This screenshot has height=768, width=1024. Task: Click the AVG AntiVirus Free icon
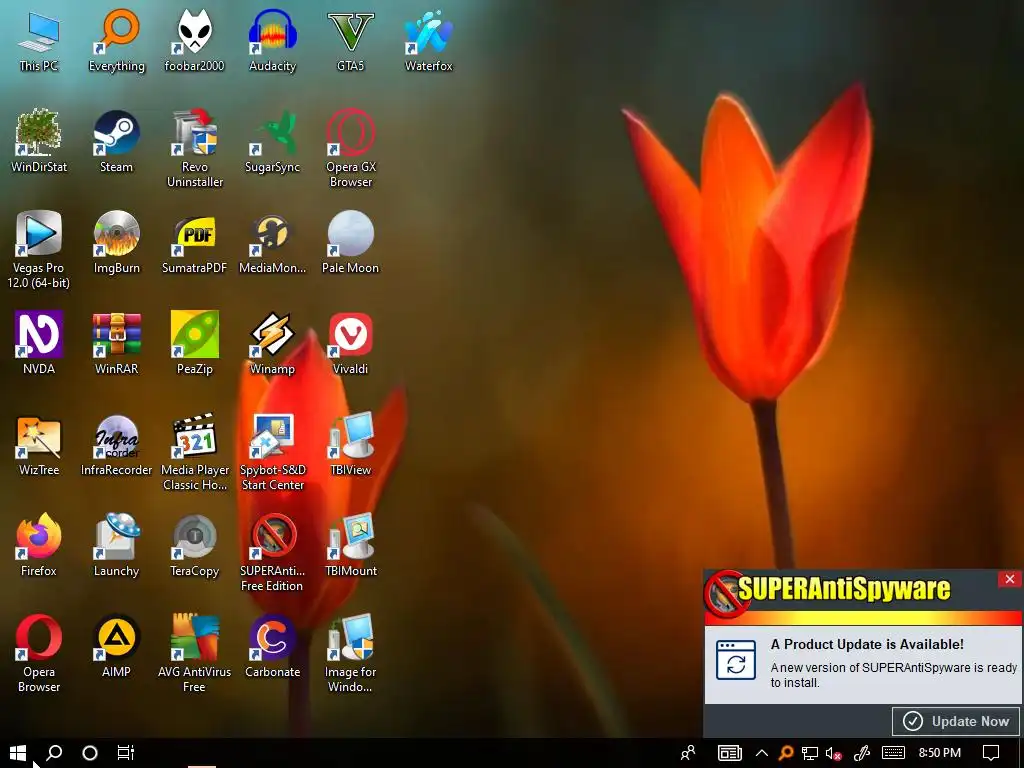(194, 653)
